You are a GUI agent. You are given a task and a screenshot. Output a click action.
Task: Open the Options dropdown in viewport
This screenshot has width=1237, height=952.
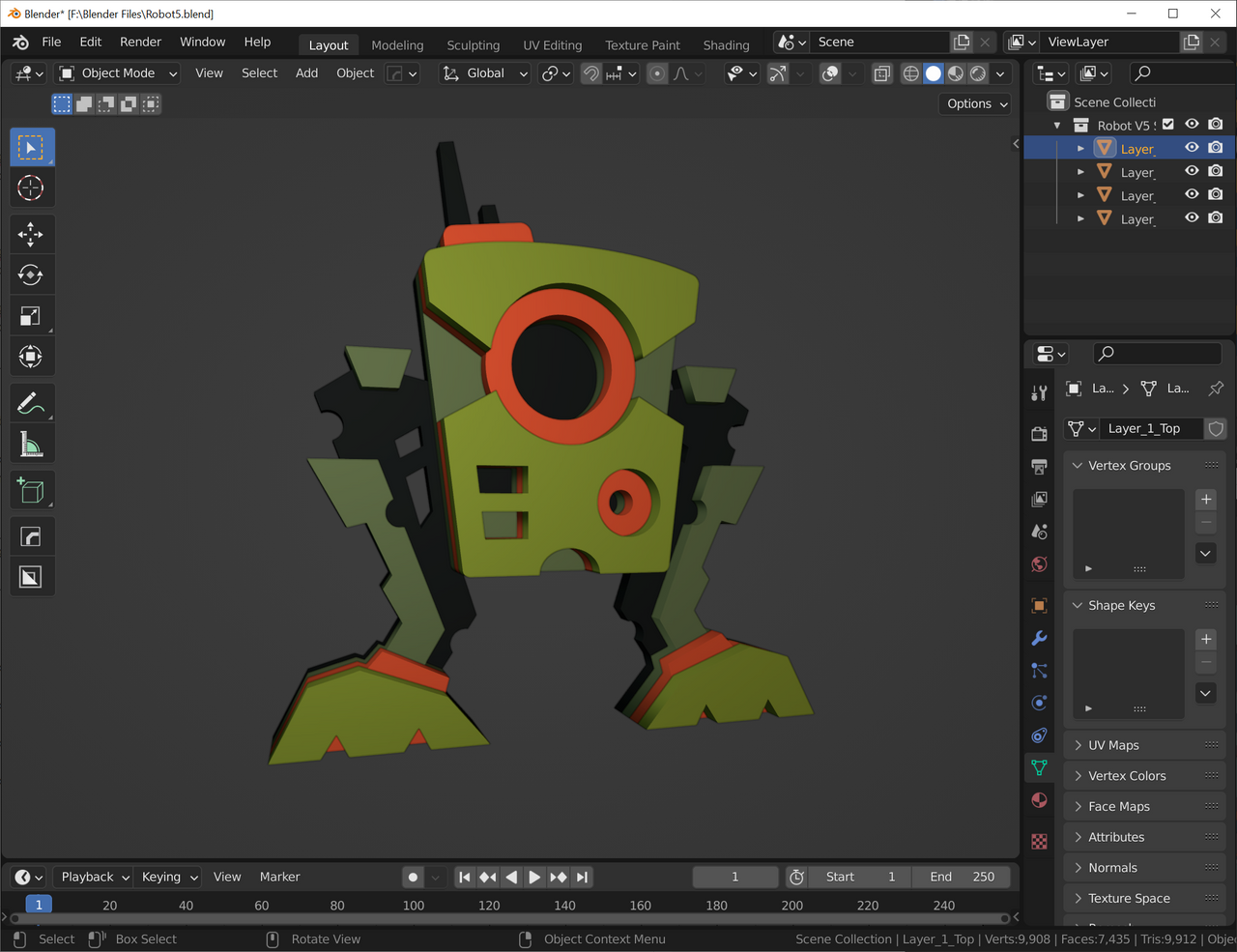tap(974, 103)
